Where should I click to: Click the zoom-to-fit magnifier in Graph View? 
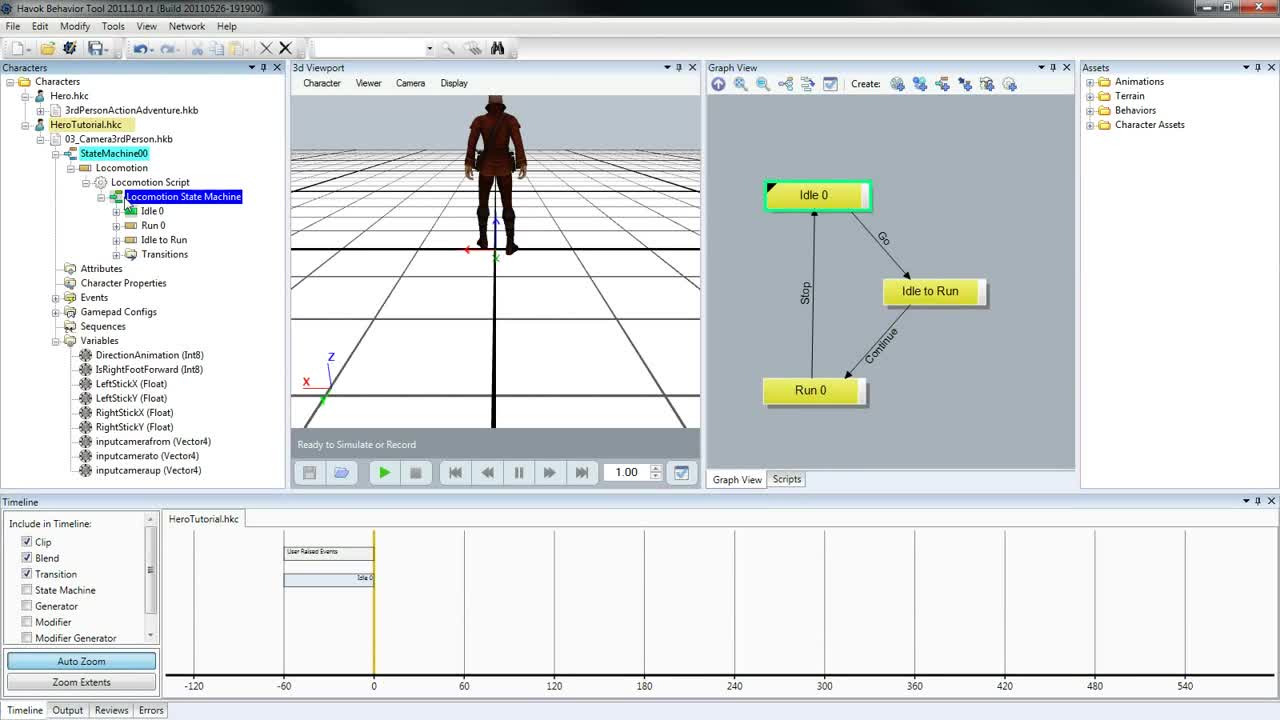tap(741, 84)
